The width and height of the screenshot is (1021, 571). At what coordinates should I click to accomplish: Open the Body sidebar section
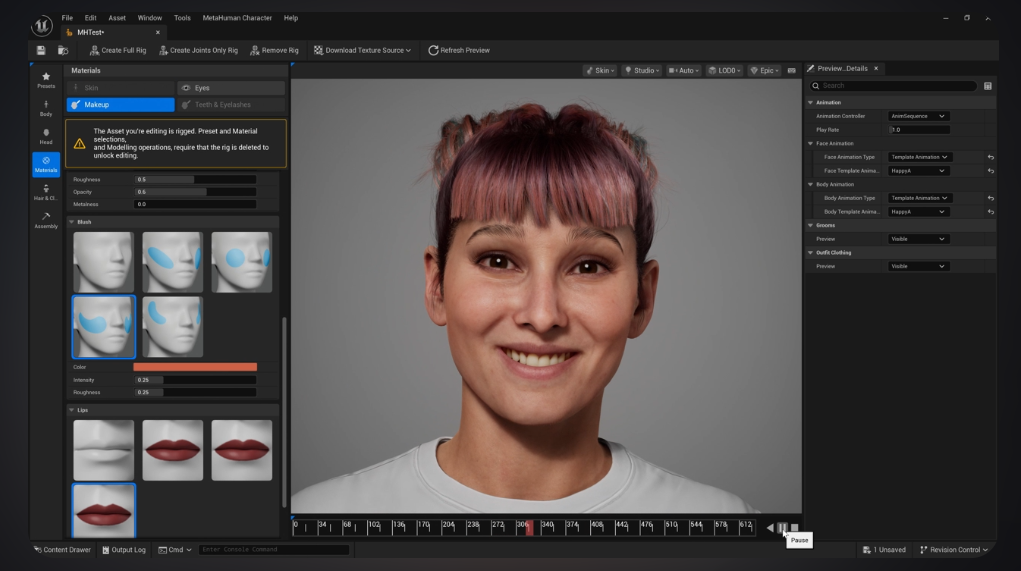[46, 108]
